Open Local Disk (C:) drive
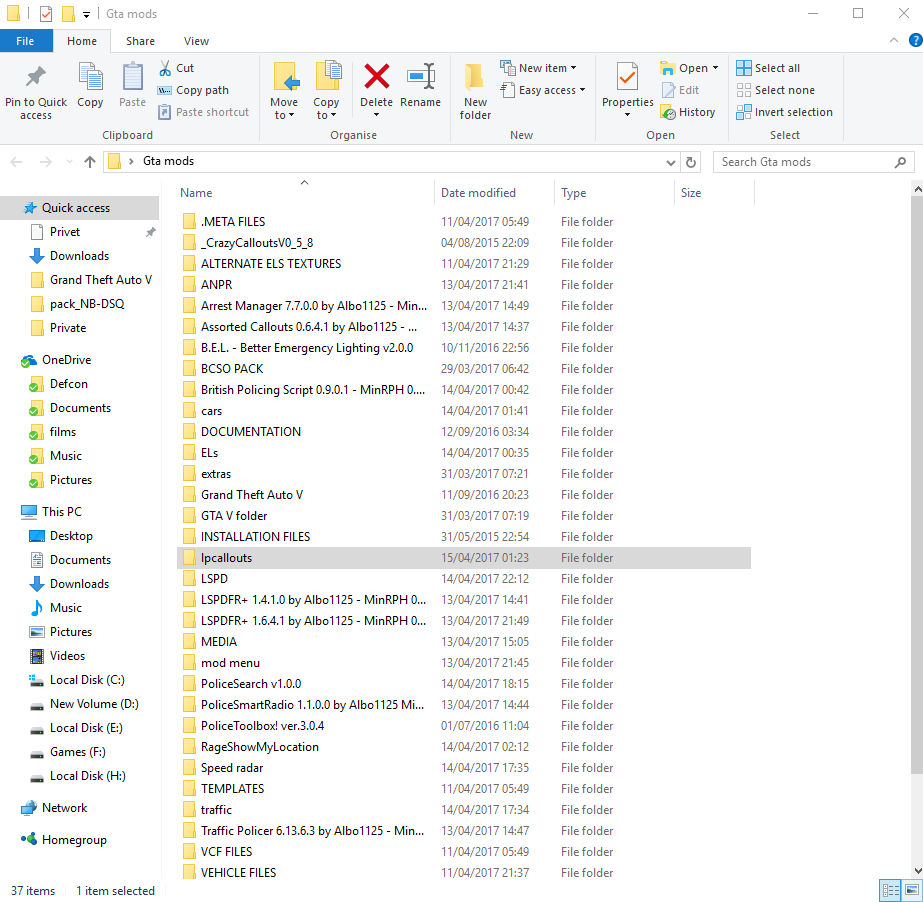This screenshot has width=923, height=902. [87, 680]
